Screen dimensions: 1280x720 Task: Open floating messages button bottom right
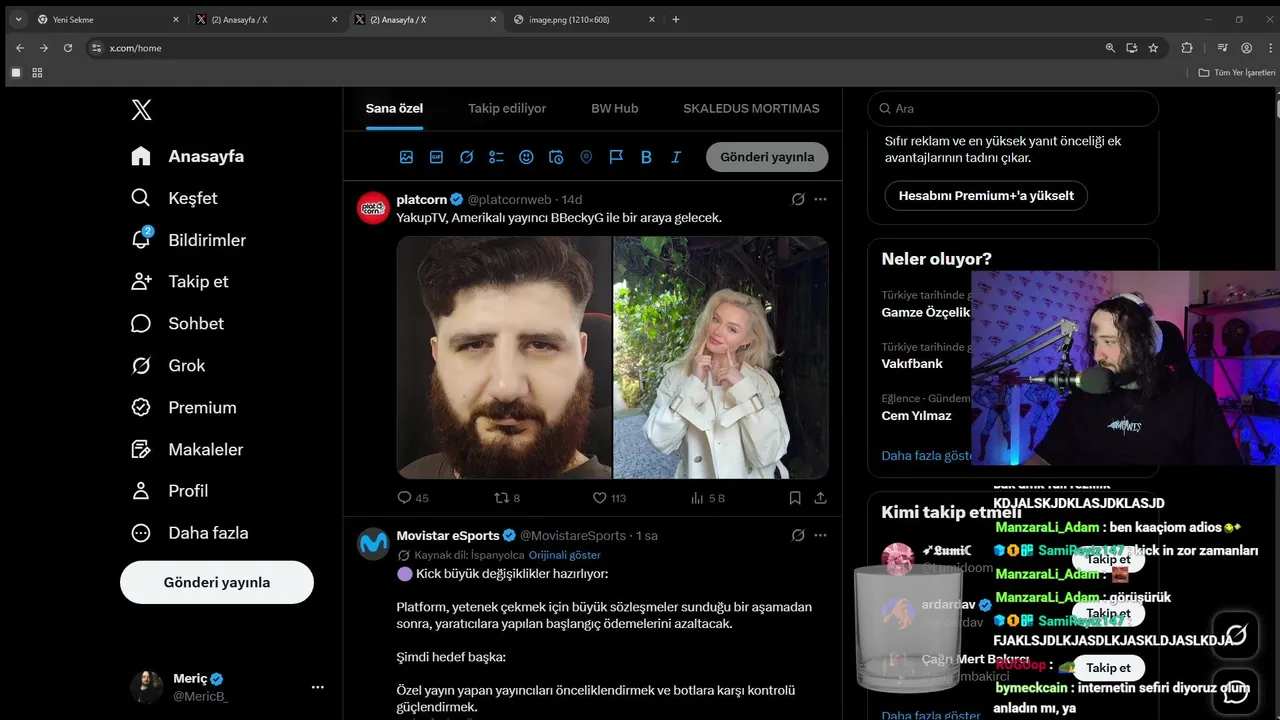1236,690
